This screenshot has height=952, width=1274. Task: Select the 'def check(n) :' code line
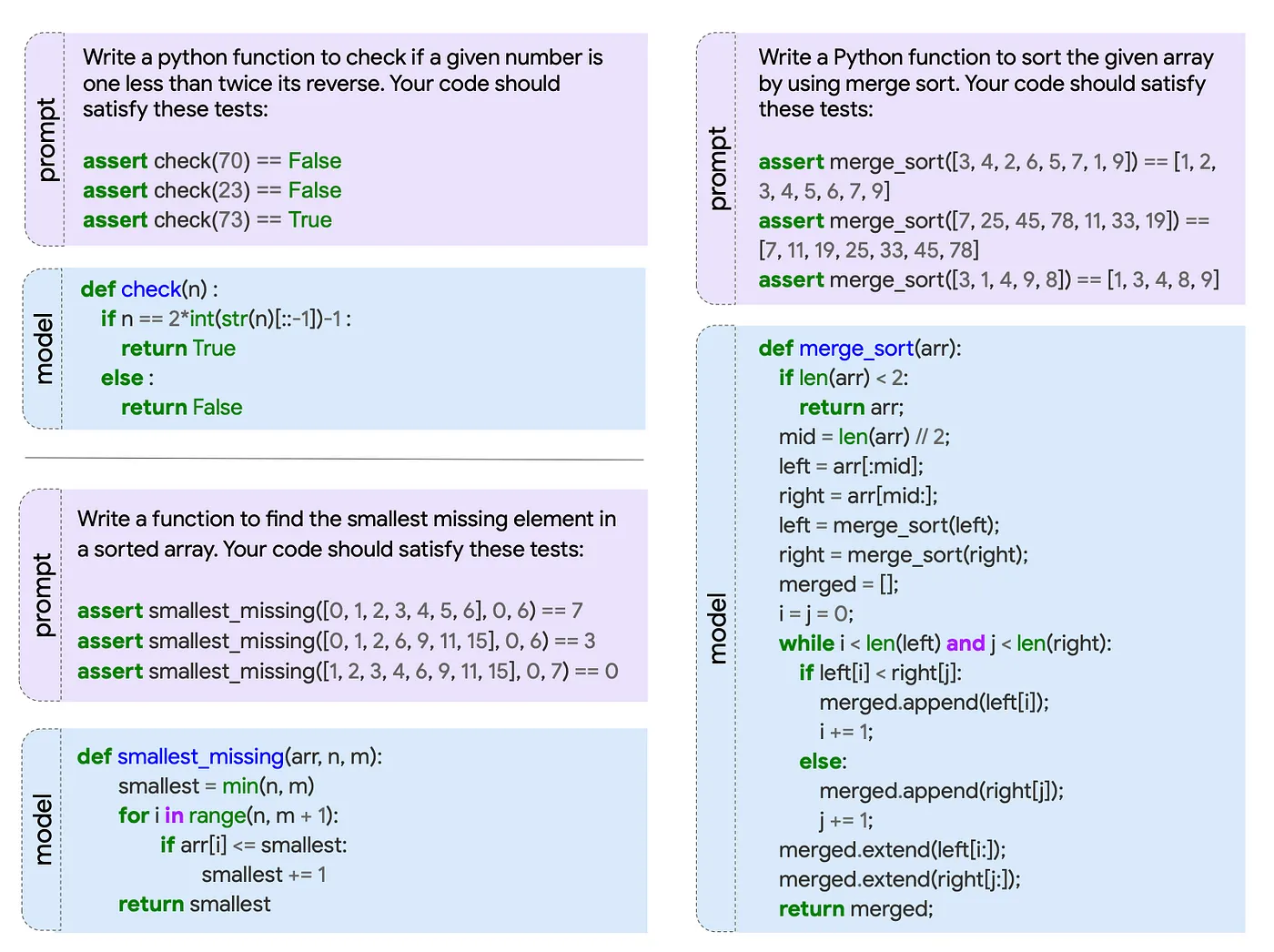tap(149, 289)
